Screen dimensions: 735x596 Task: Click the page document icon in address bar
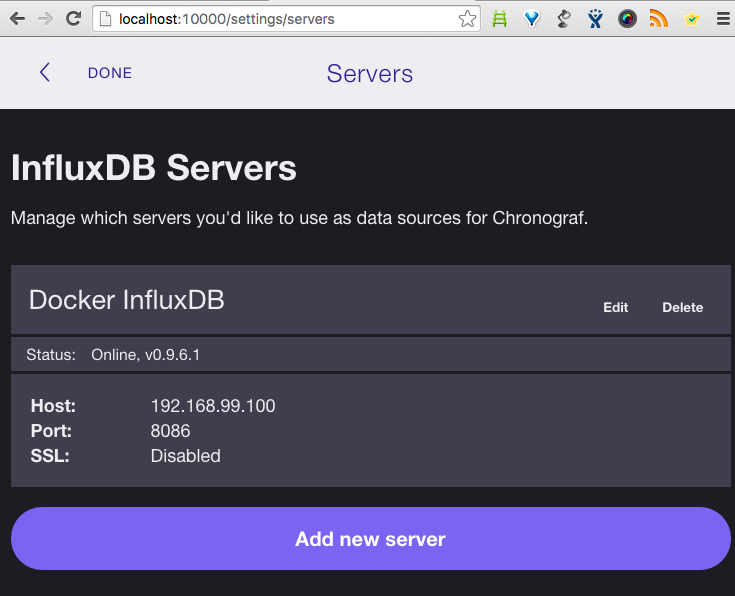(x=105, y=19)
